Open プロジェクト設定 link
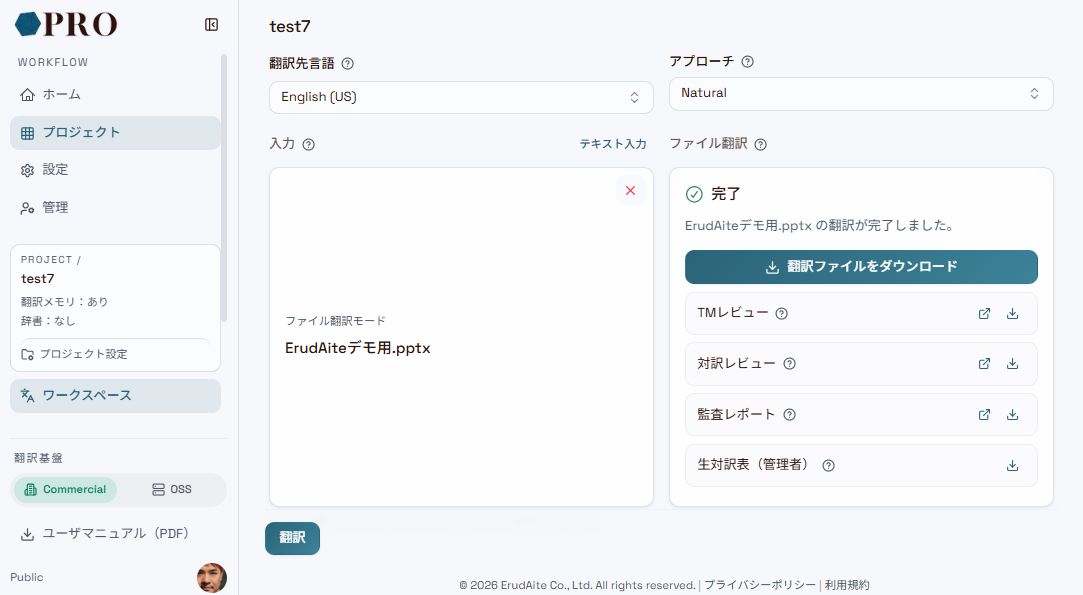The height and width of the screenshot is (595, 1083). tap(75, 354)
